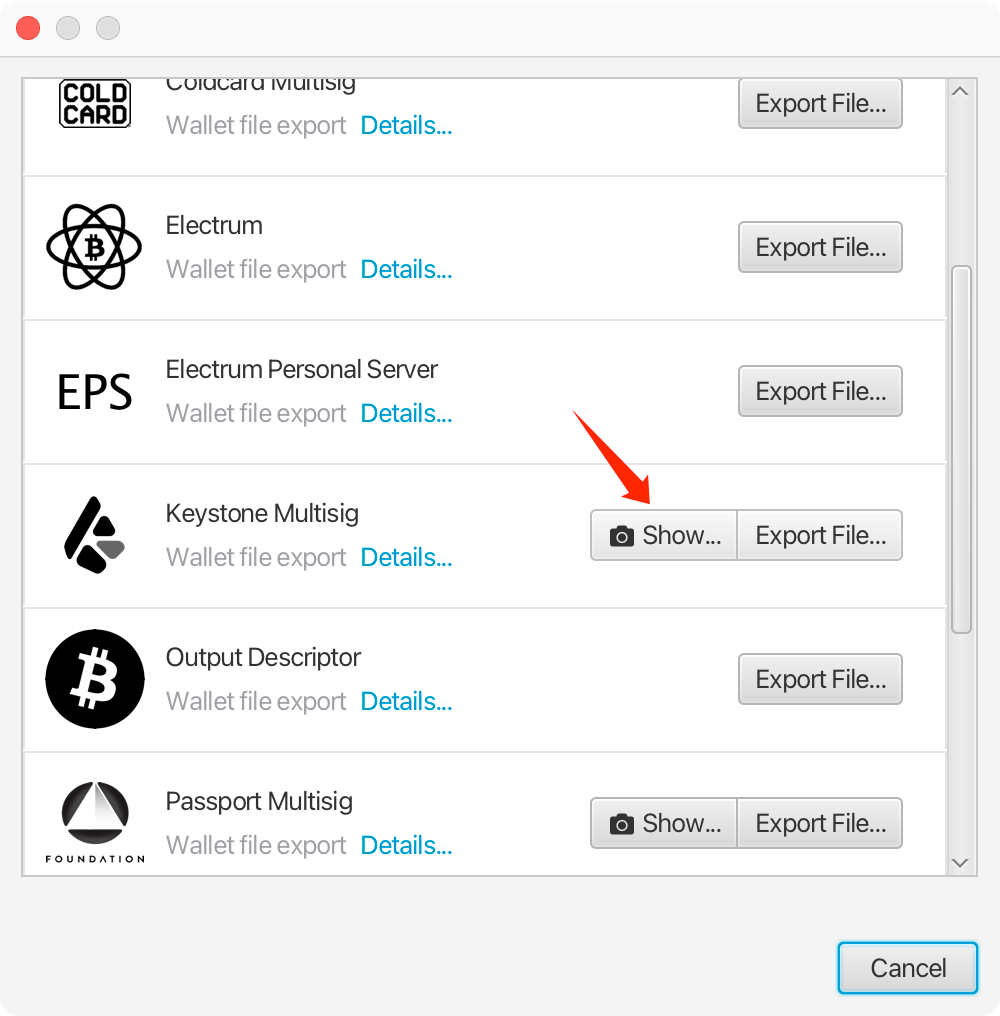Click the EPS logo icon
This screenshot has width=1000, height=1016.
point(95,392)
